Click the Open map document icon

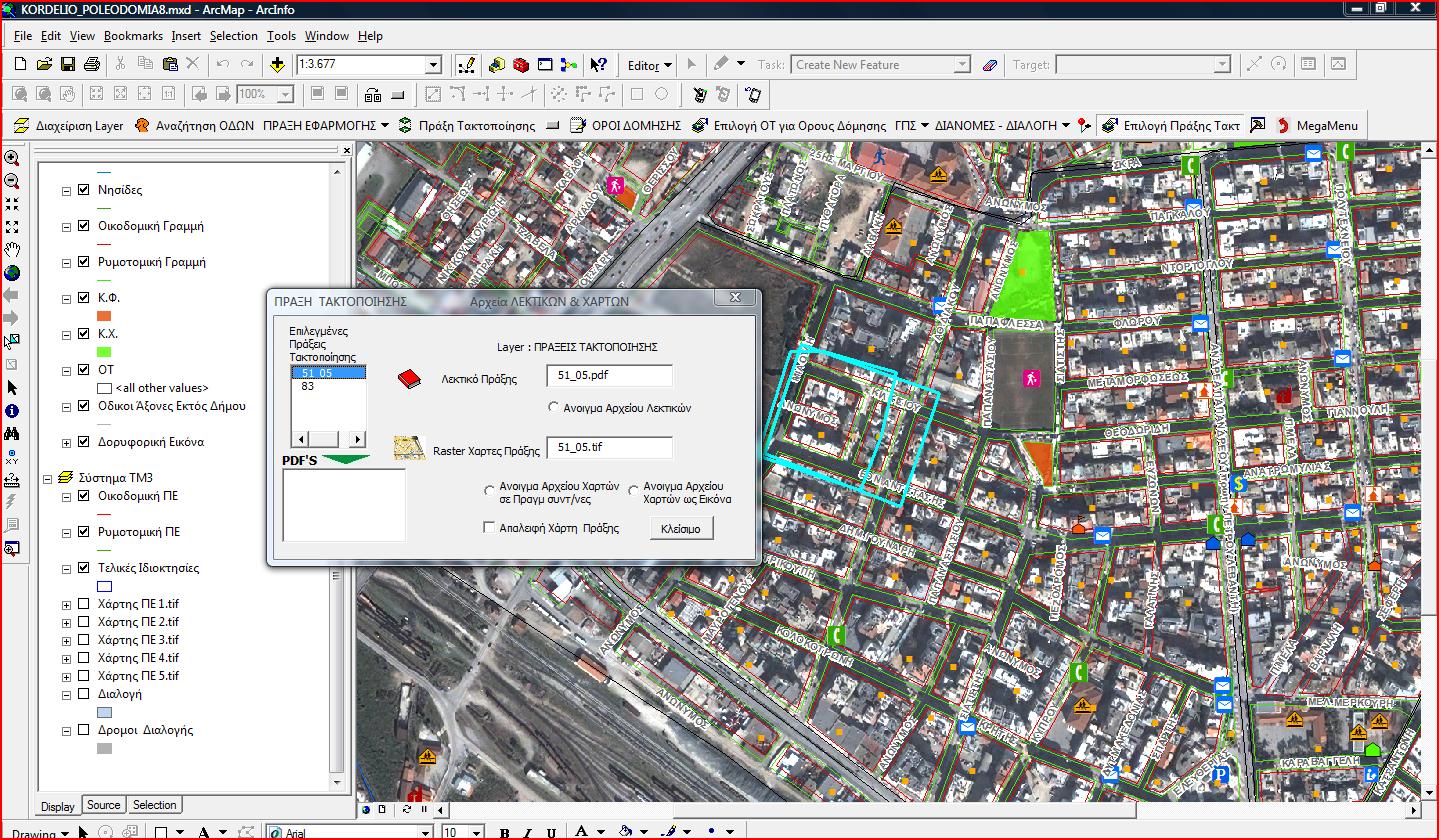point(44,64)
